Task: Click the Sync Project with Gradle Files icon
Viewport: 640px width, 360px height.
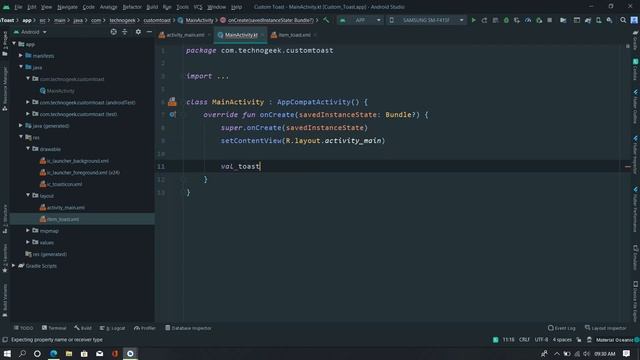Action: 588,20
